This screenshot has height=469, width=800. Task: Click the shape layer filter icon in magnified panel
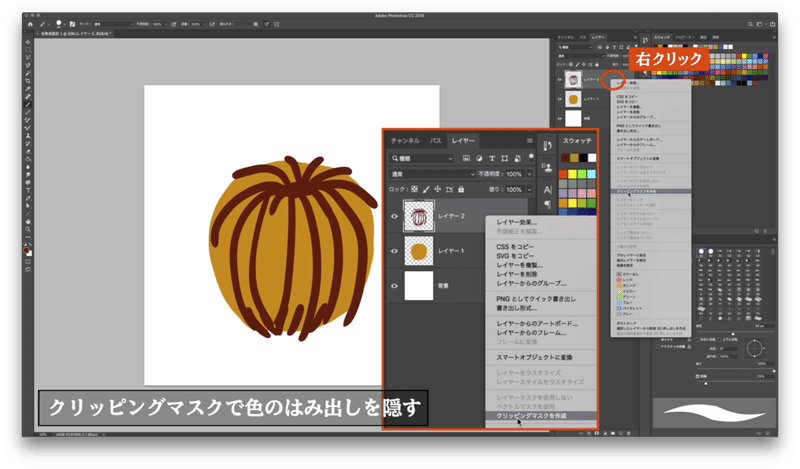click(505, 159)
